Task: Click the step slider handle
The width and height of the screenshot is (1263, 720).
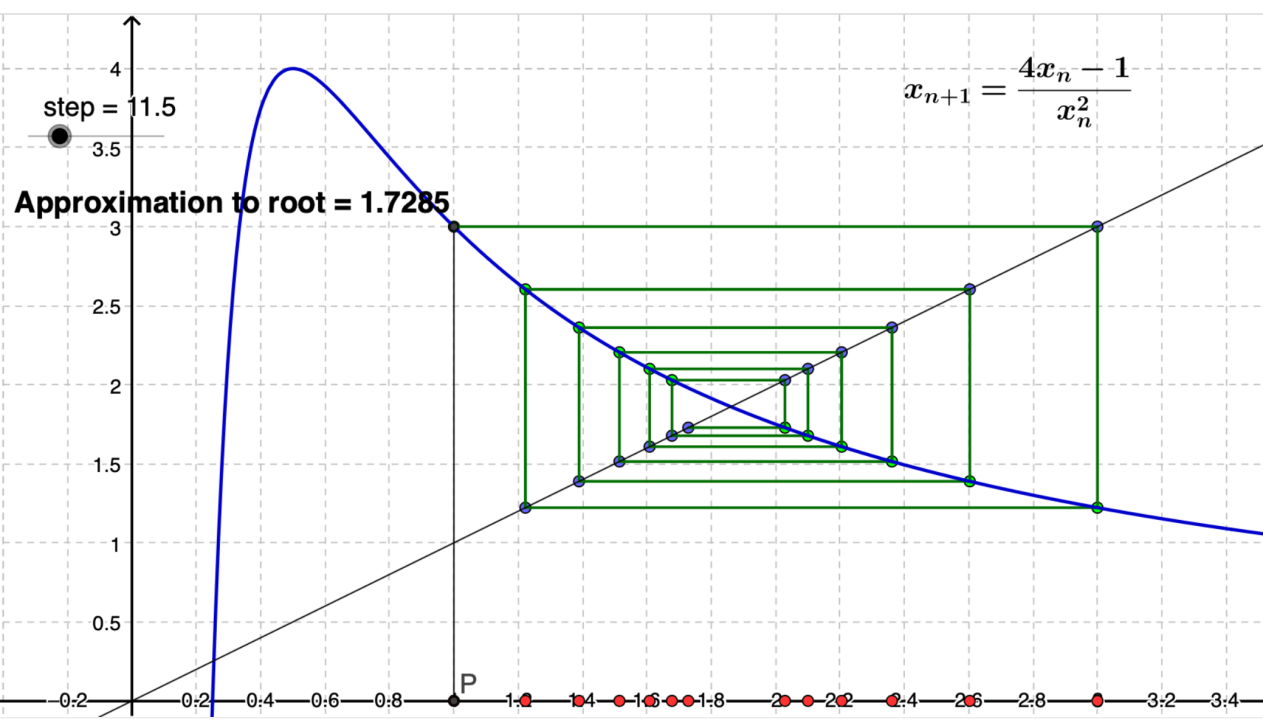Action: 60,136
